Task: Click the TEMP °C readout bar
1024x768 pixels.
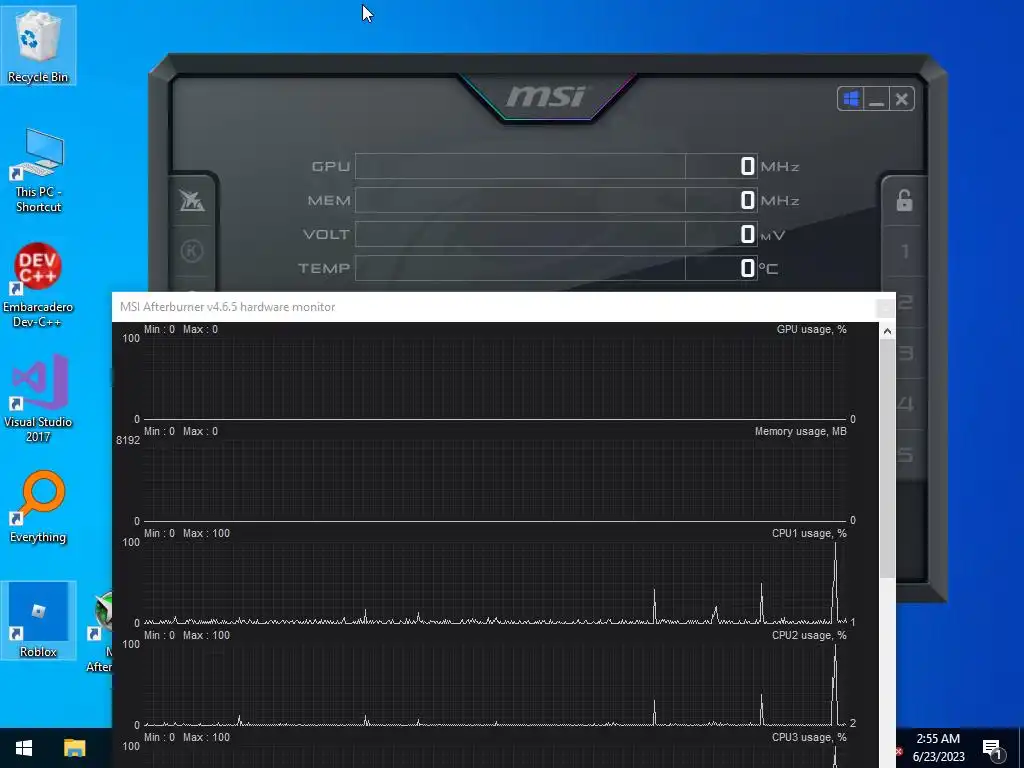Action: coord(556,268)
